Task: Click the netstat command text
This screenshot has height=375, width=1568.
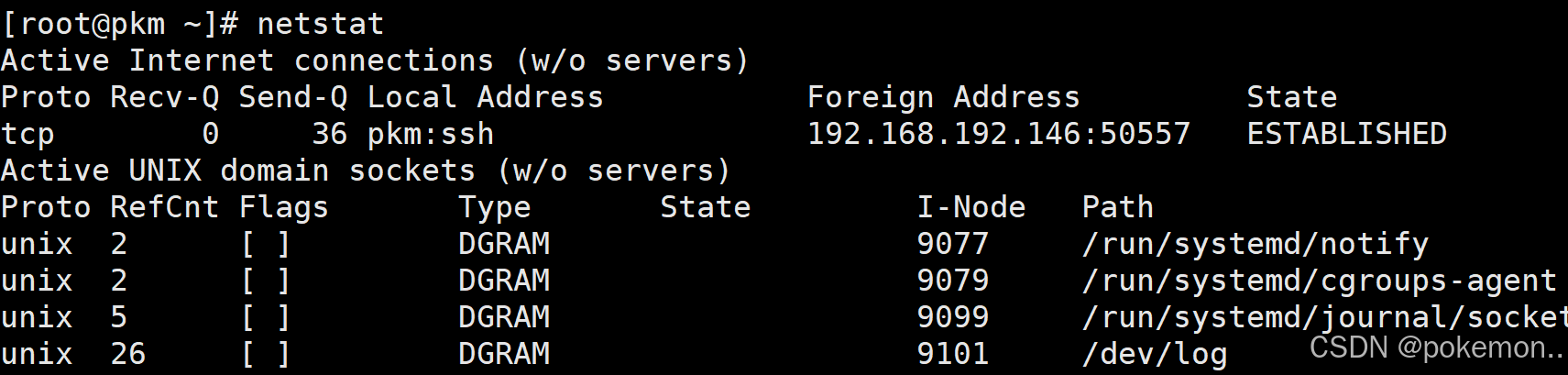Action: pos(321,24)
